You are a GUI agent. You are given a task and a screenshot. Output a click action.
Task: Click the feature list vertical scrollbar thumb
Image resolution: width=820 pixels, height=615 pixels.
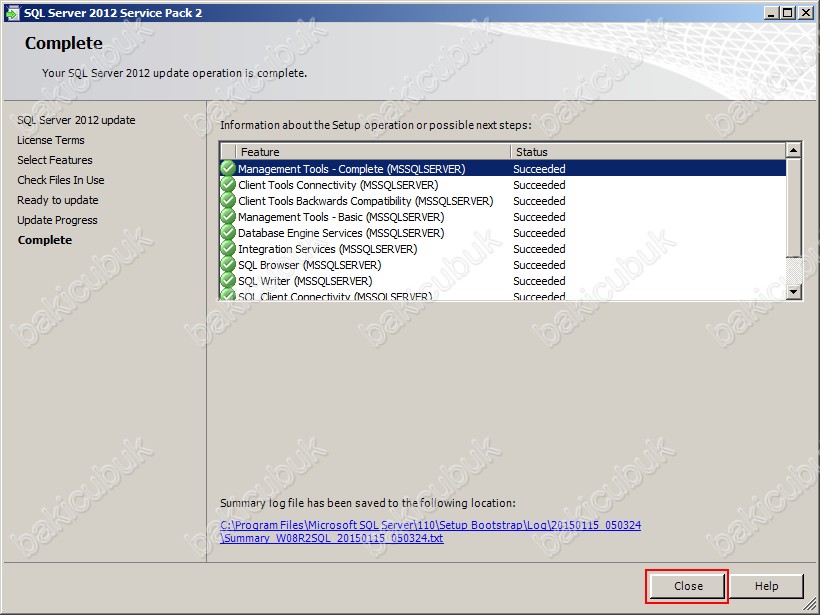(x=793, y=208)
